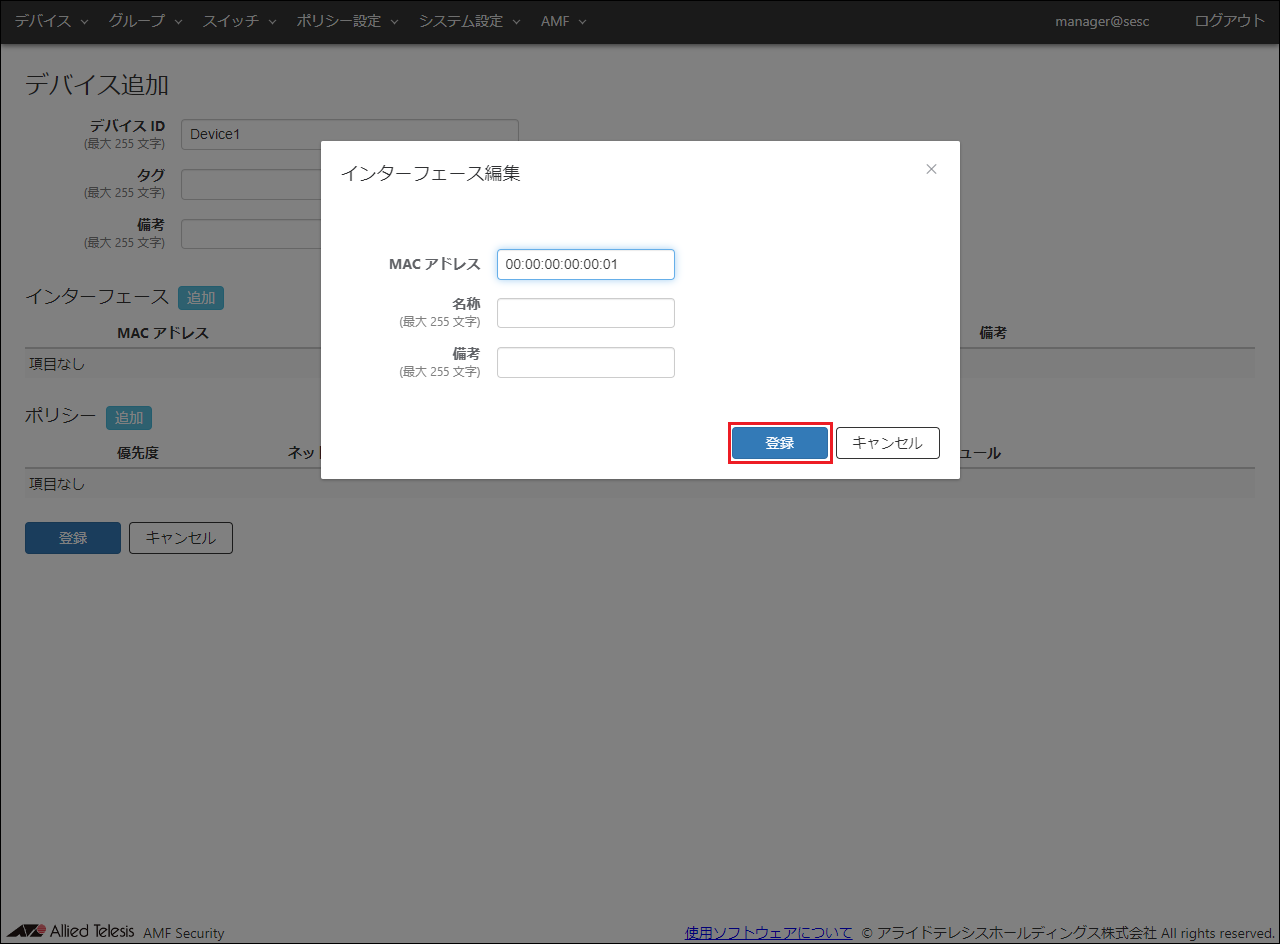Click the 名称 text field in dialog

(x=585, y=313)
